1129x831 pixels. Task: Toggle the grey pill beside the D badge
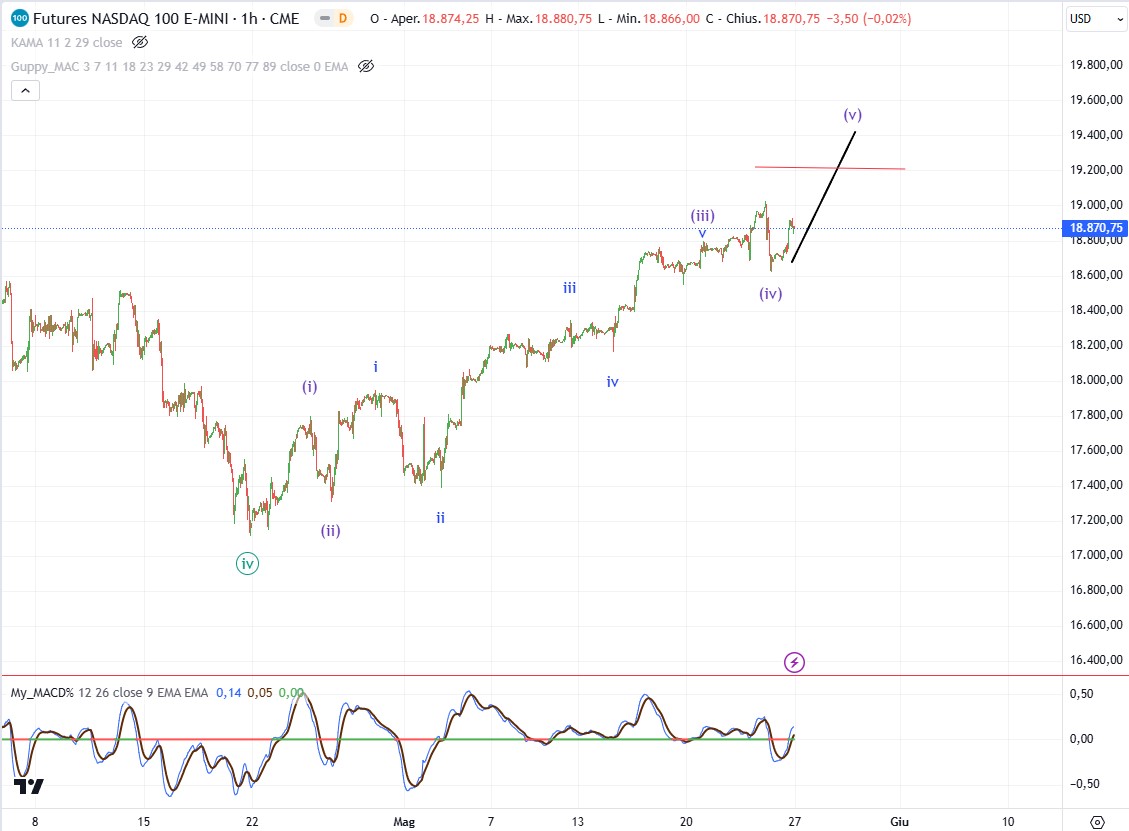[x=325, y=19]
